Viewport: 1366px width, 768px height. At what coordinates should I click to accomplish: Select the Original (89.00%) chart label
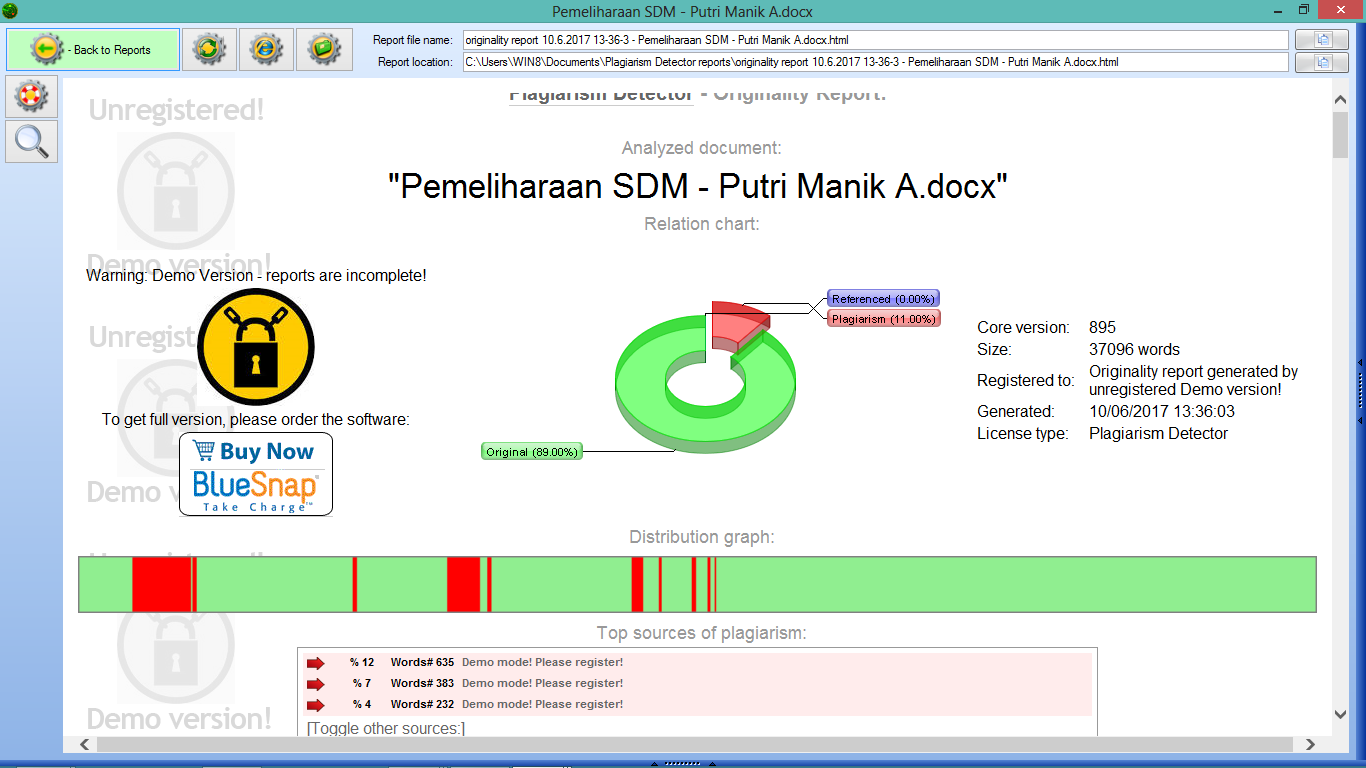531,452
